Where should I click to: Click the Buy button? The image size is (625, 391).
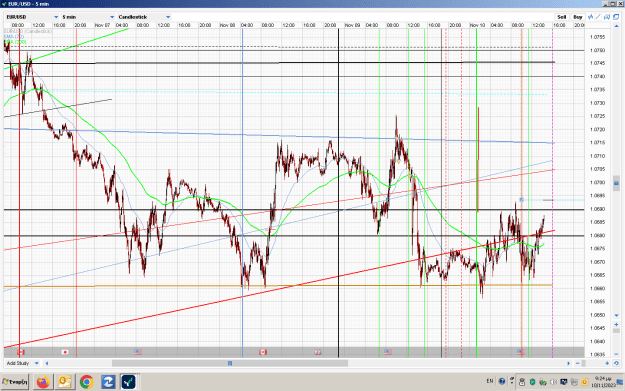pos(578,17)
